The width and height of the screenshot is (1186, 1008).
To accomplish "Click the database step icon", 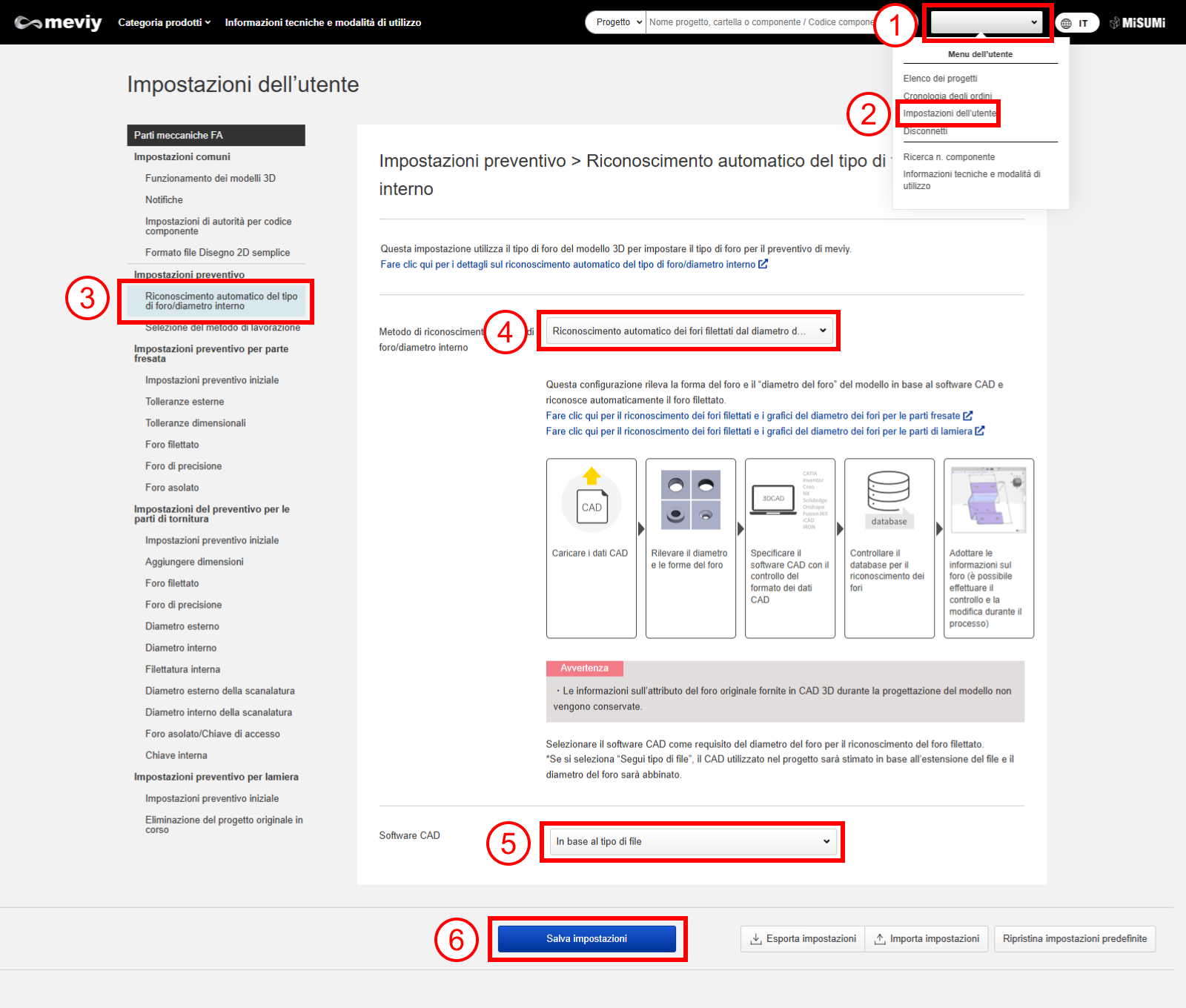I will [889, 498].
